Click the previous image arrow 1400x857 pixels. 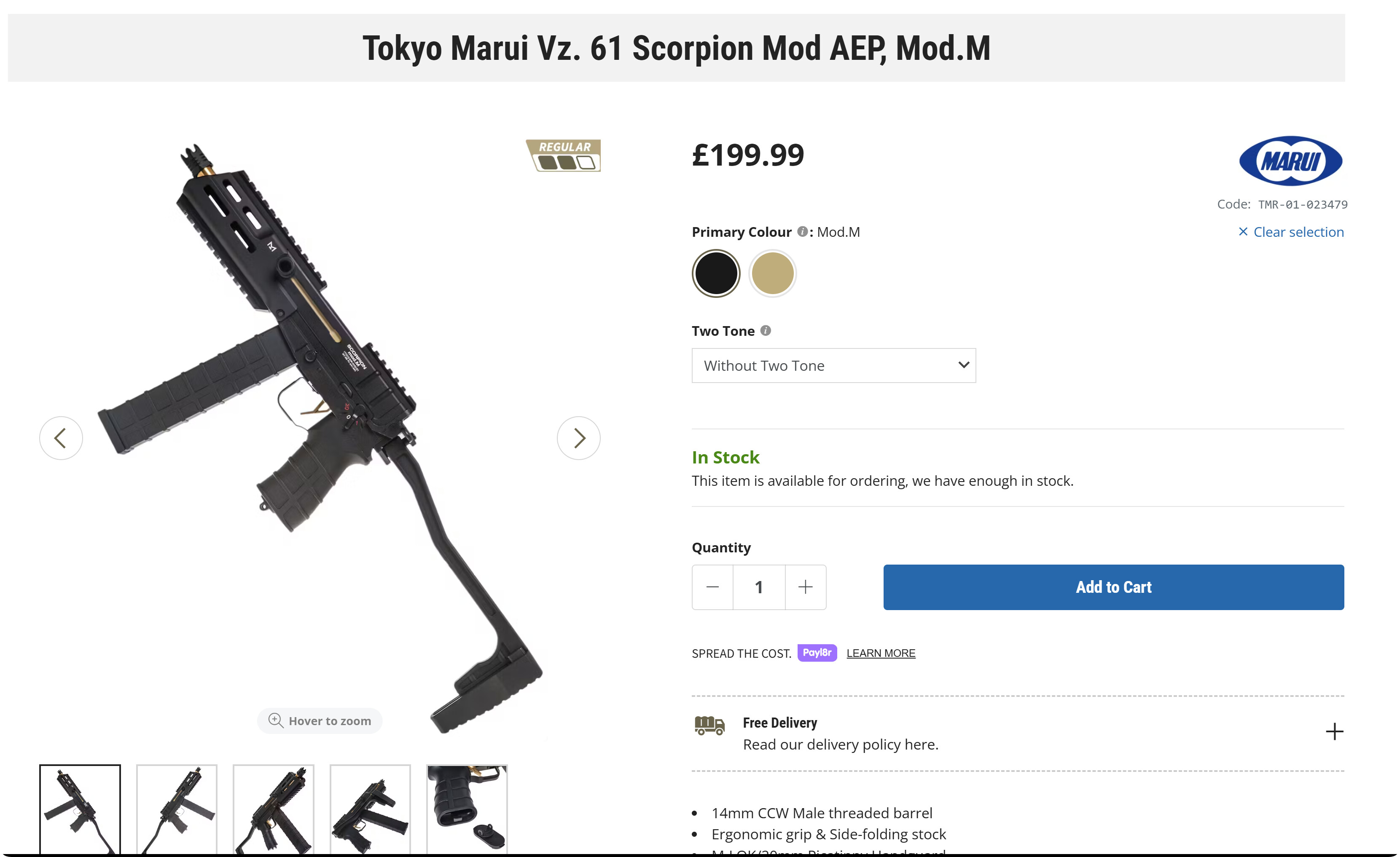coord(61,438)
